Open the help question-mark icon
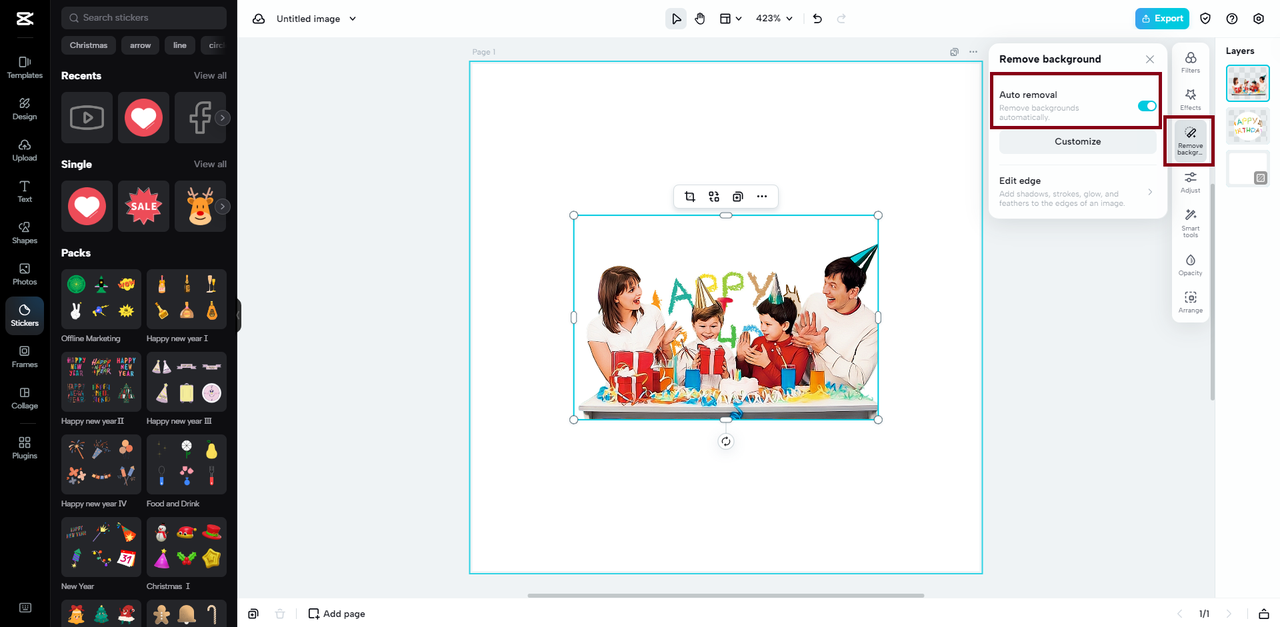Screen dimensions: 1280x627 pos(1232,18)
